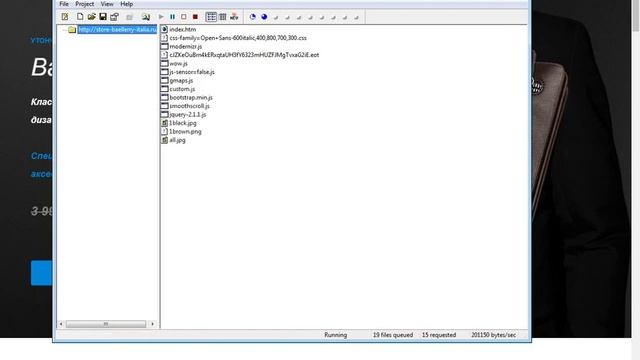Open the Help menu

click(x=127, y=4)
